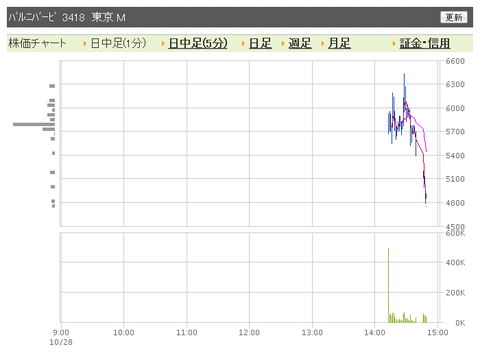480x364 pixels.
Task: Click the 5100 price axis label
Action: point(455,179)
